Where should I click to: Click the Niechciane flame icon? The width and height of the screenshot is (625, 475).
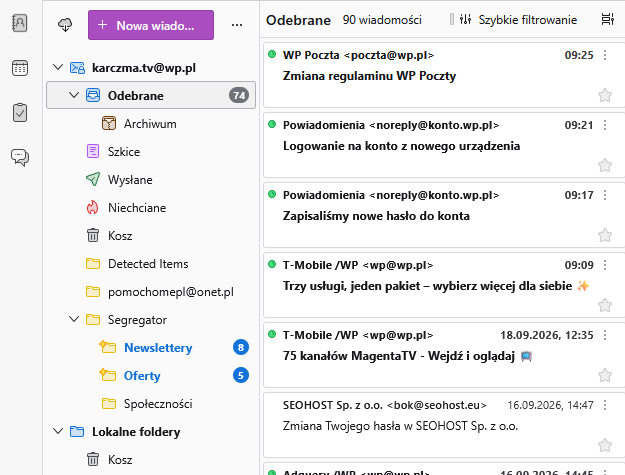coord(92,208)
